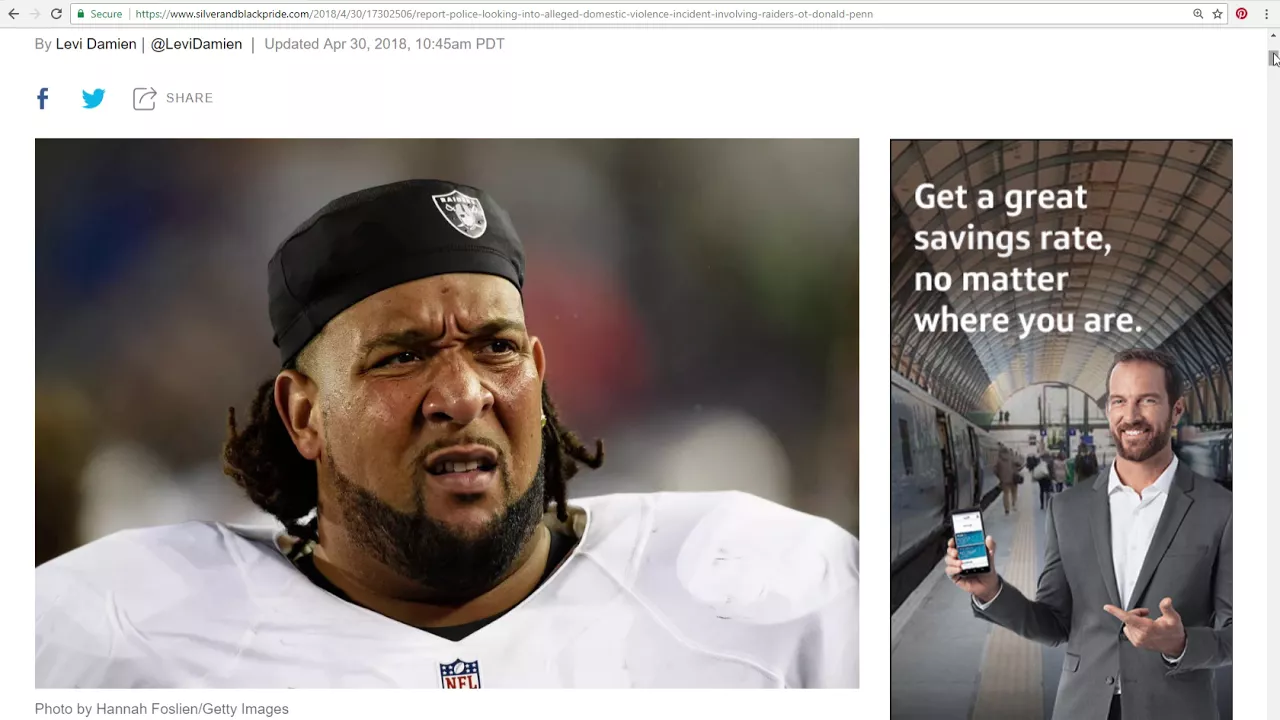Open the author link Levi Damien

(x=96, y=44)
